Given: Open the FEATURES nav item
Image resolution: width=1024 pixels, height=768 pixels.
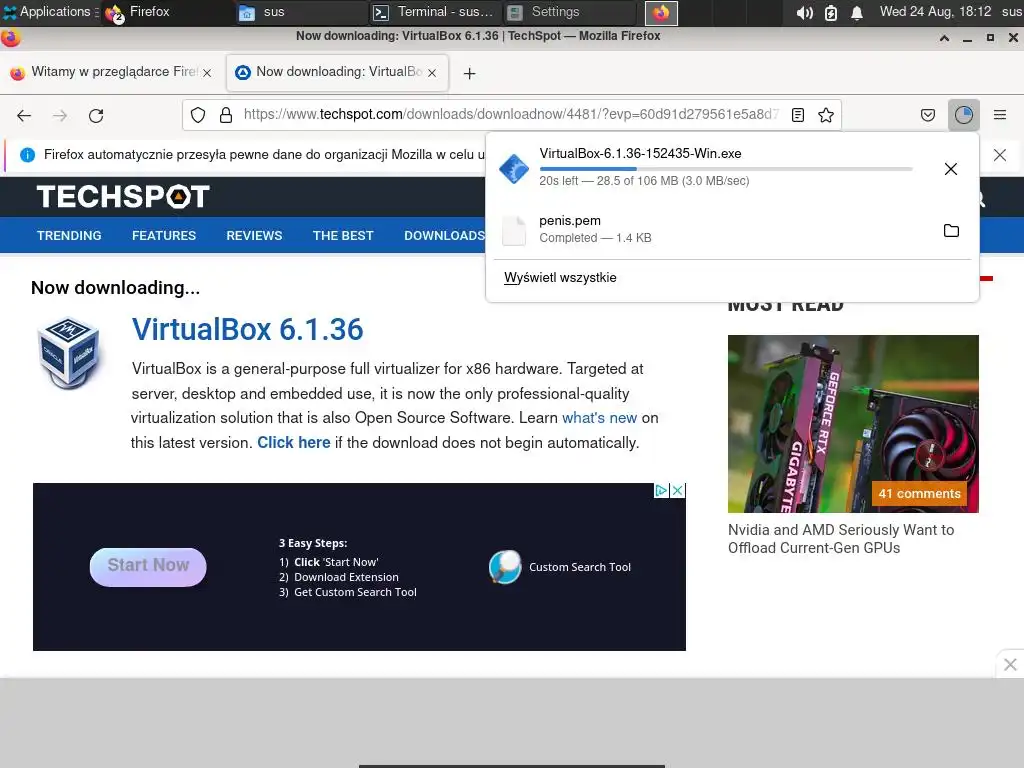Looking at the screenshot, I should (164, 236).
